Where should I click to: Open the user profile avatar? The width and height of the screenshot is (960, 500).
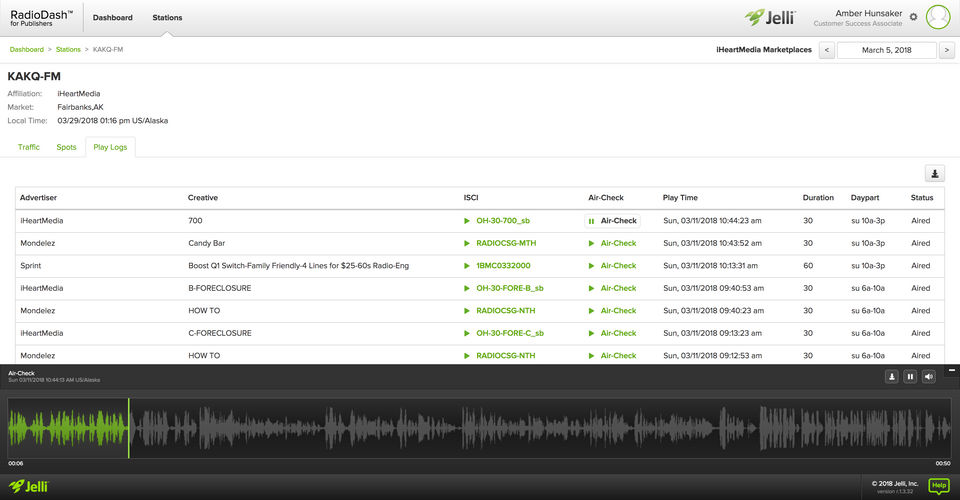pyautogui.click(x=938, y=17)
